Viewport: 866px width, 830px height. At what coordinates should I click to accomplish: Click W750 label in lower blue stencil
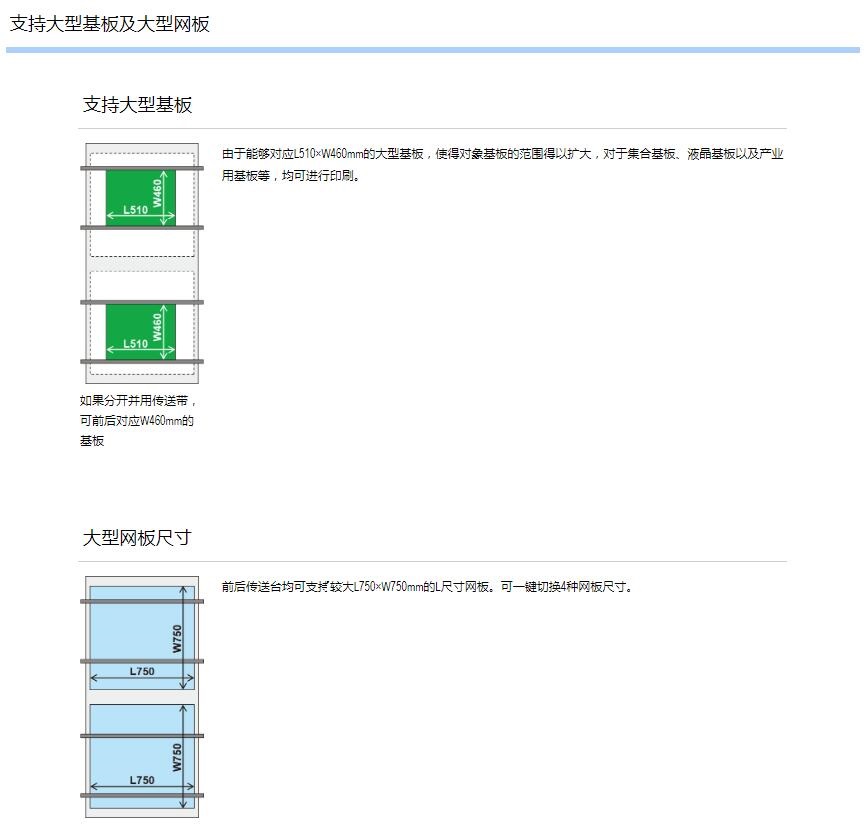[177, 756]
